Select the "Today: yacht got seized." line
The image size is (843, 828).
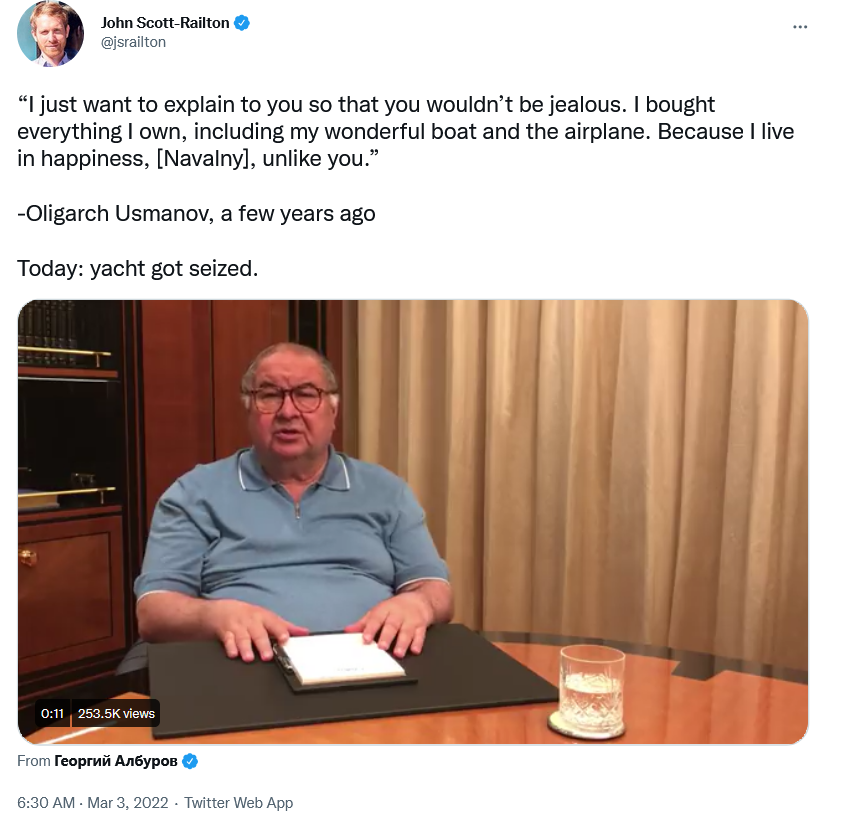138,268
